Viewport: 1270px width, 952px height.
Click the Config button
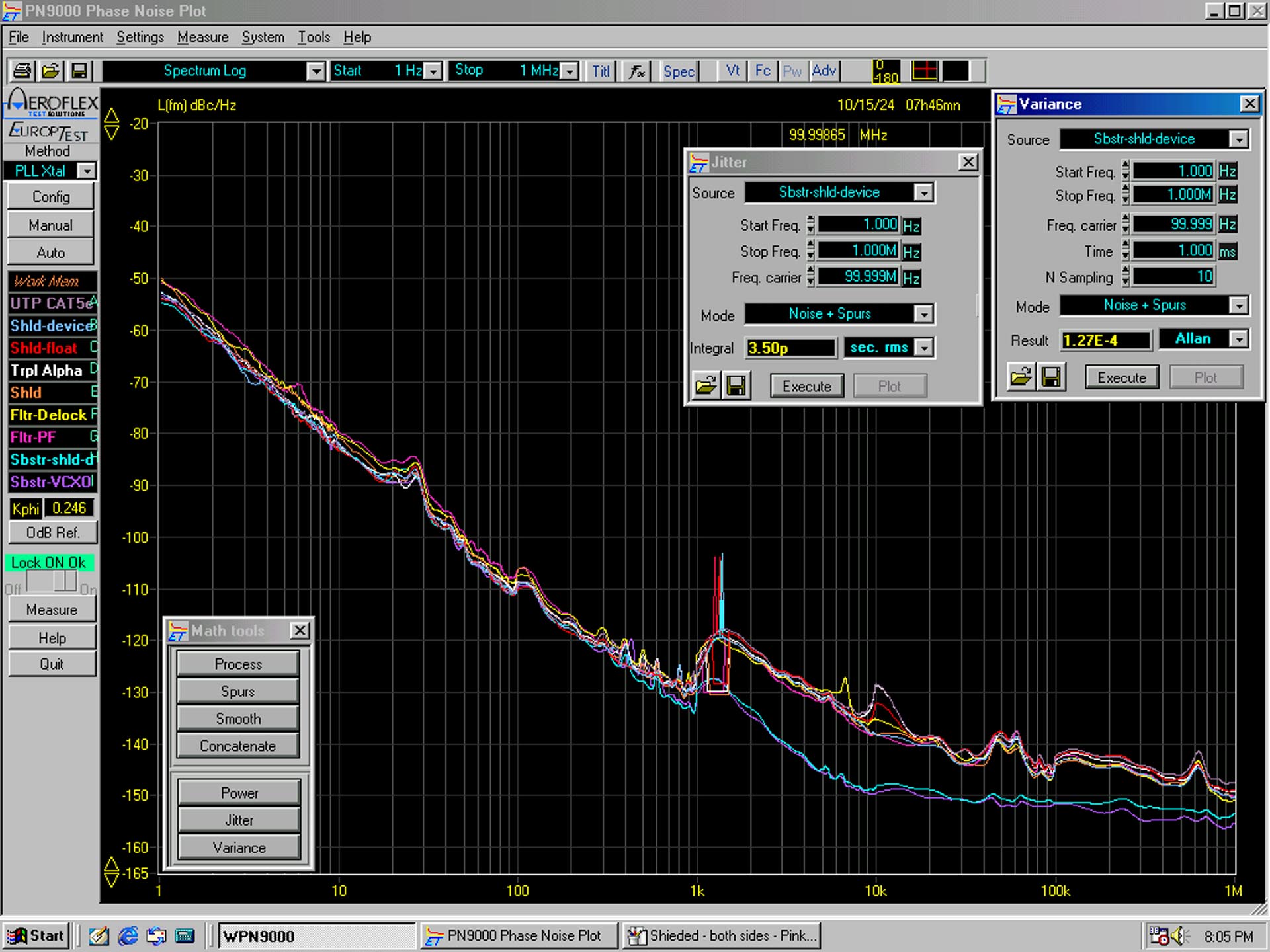point(51,197)
